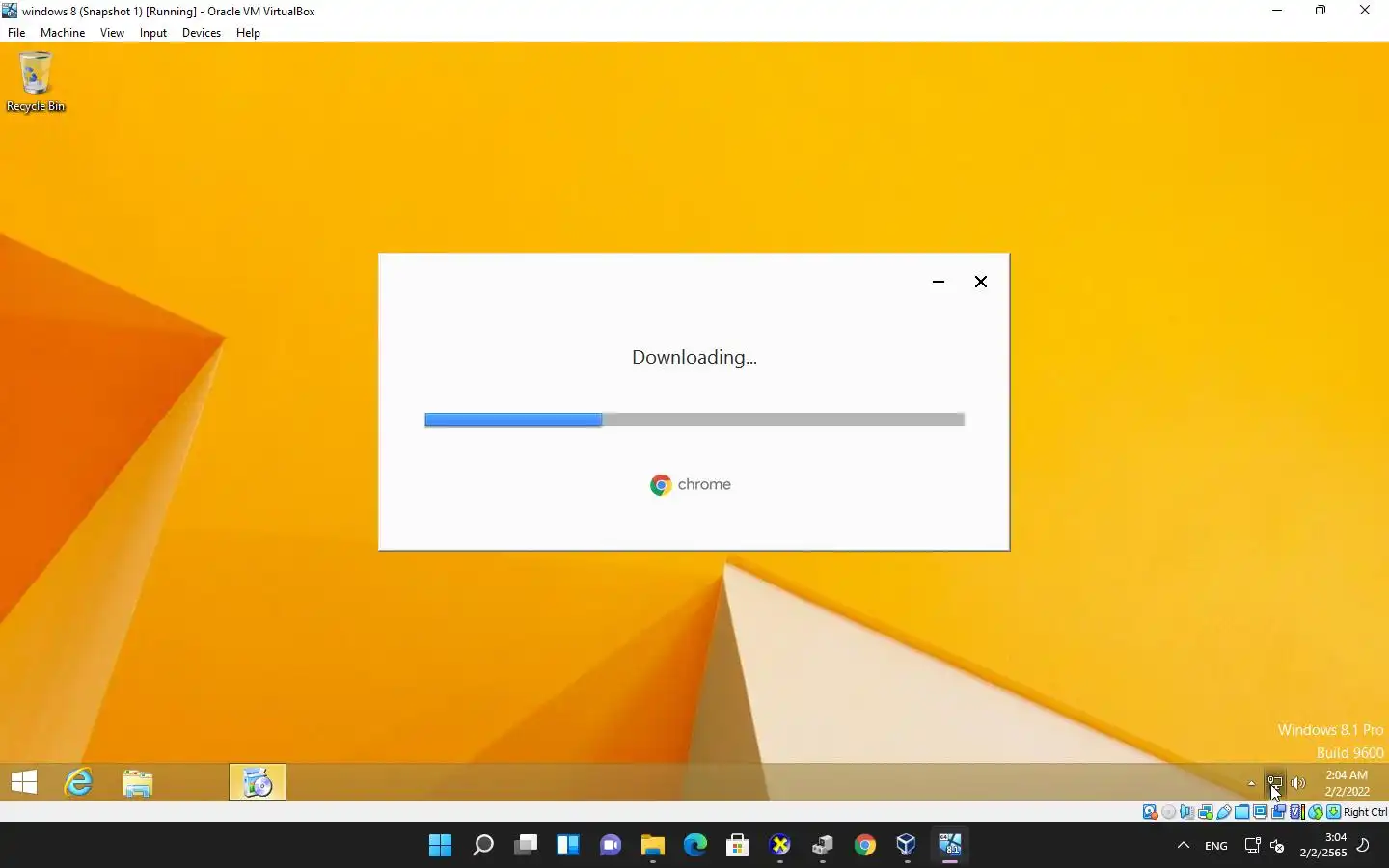Click the keyboard capture host key indicator
This screenshot has height=868, width=1389.
(x=1333, y=812)
